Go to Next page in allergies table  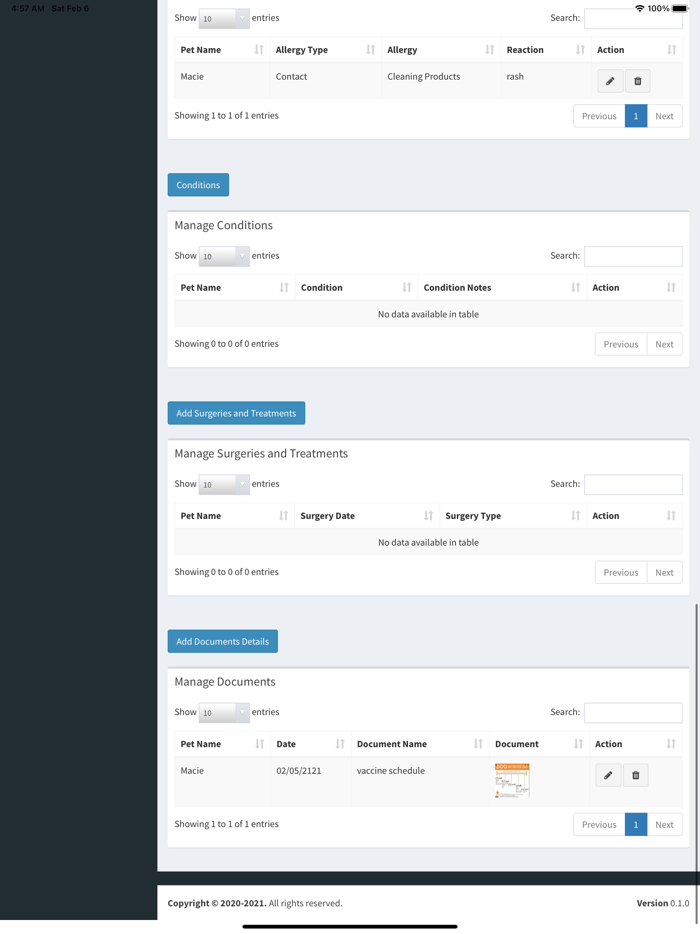[664, 116]
